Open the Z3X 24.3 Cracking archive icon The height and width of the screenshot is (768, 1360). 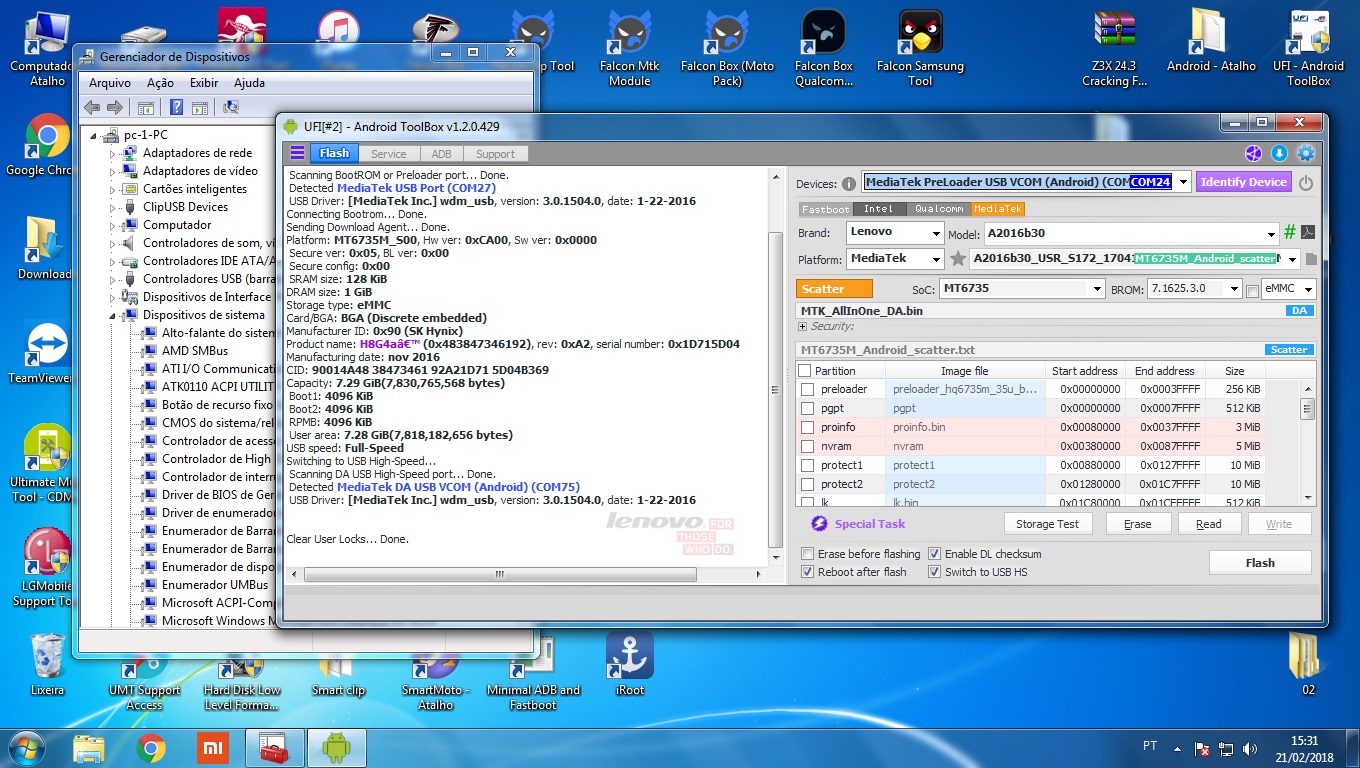coord(1114,50)
